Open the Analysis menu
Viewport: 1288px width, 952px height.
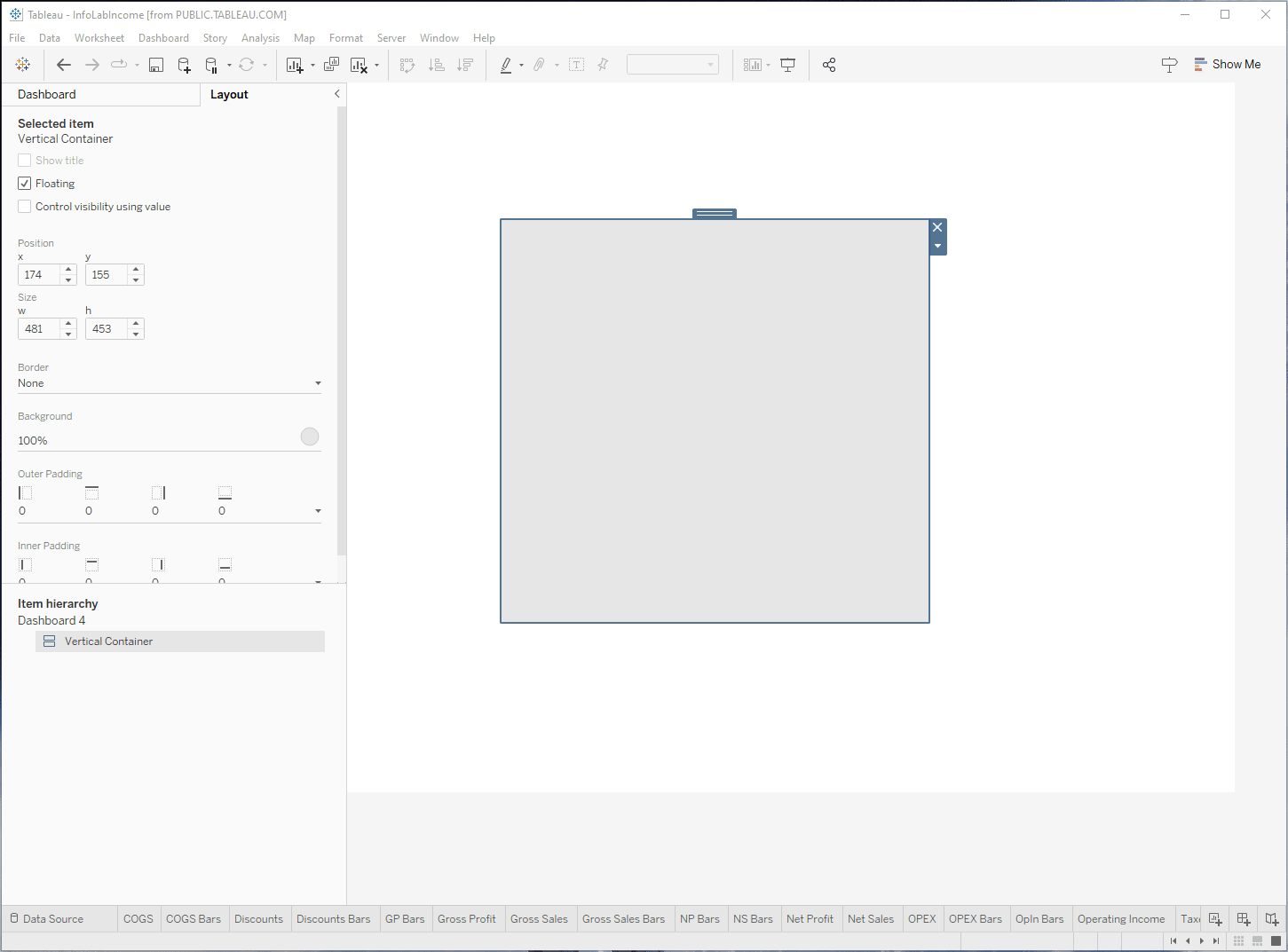click(x=260, y=38)
